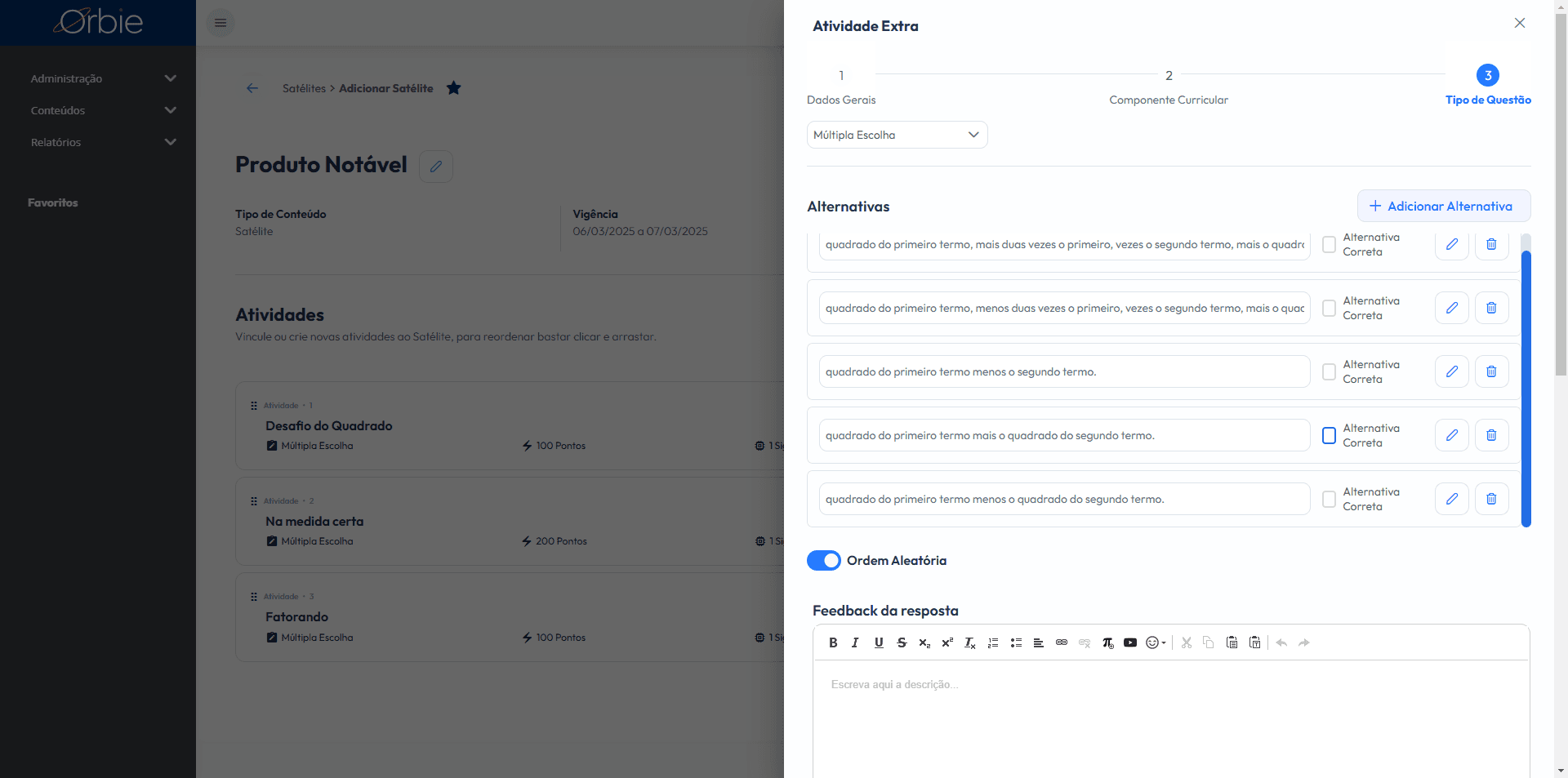1568x778 pixels.
Task: Edit the alternative 'quadrado do primeiro termo menos o segundo termo.'
Action: (1452, 371)
